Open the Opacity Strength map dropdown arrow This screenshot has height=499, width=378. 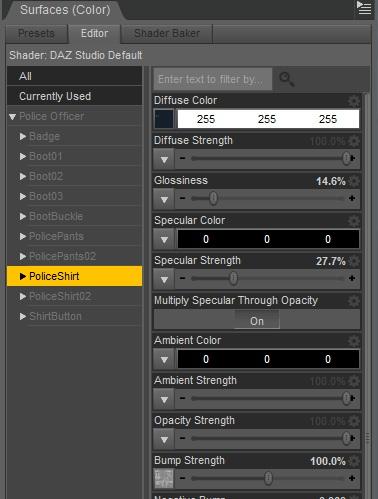click(x=164, y=439)
